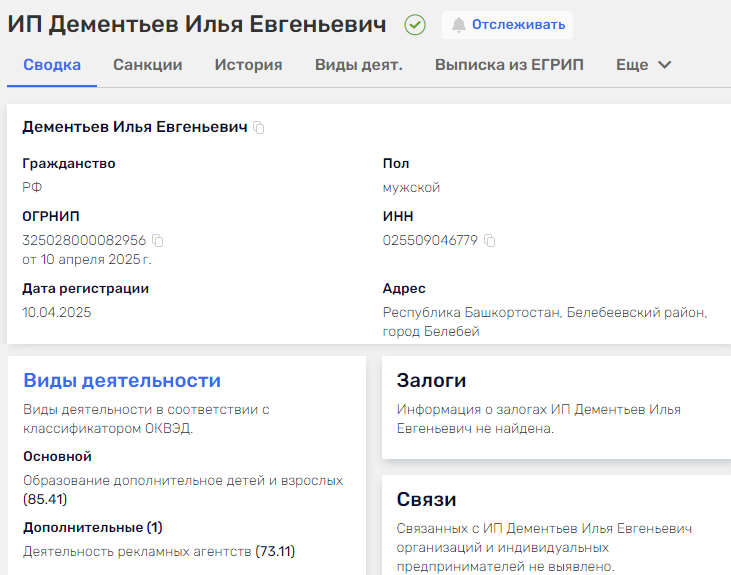Click the bell icon in the Отслеживать button

459,25
